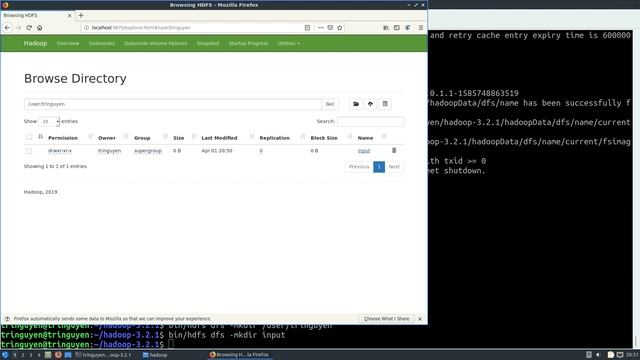
Task: Sort by Block Size column
Action: [324, 138]
